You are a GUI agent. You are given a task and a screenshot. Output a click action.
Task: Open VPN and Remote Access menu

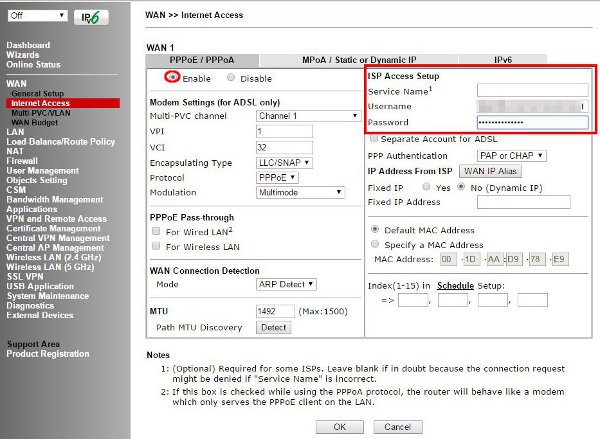57,219
